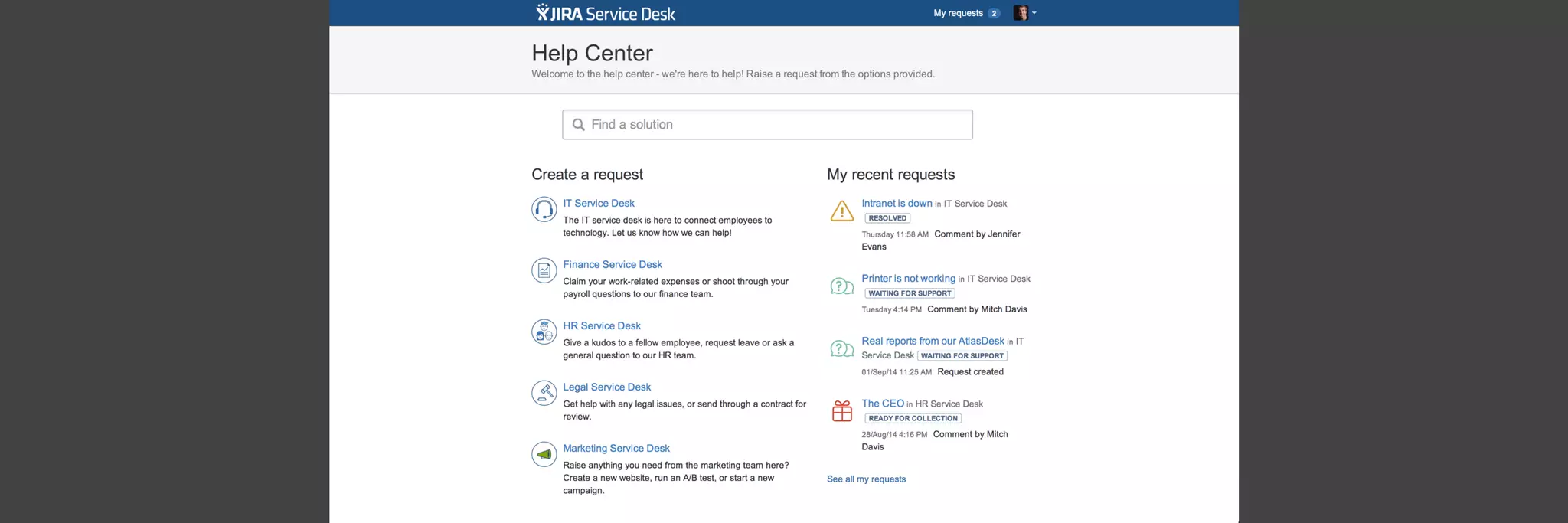
Task: Click the Find a solution search field
Action: 767,125
